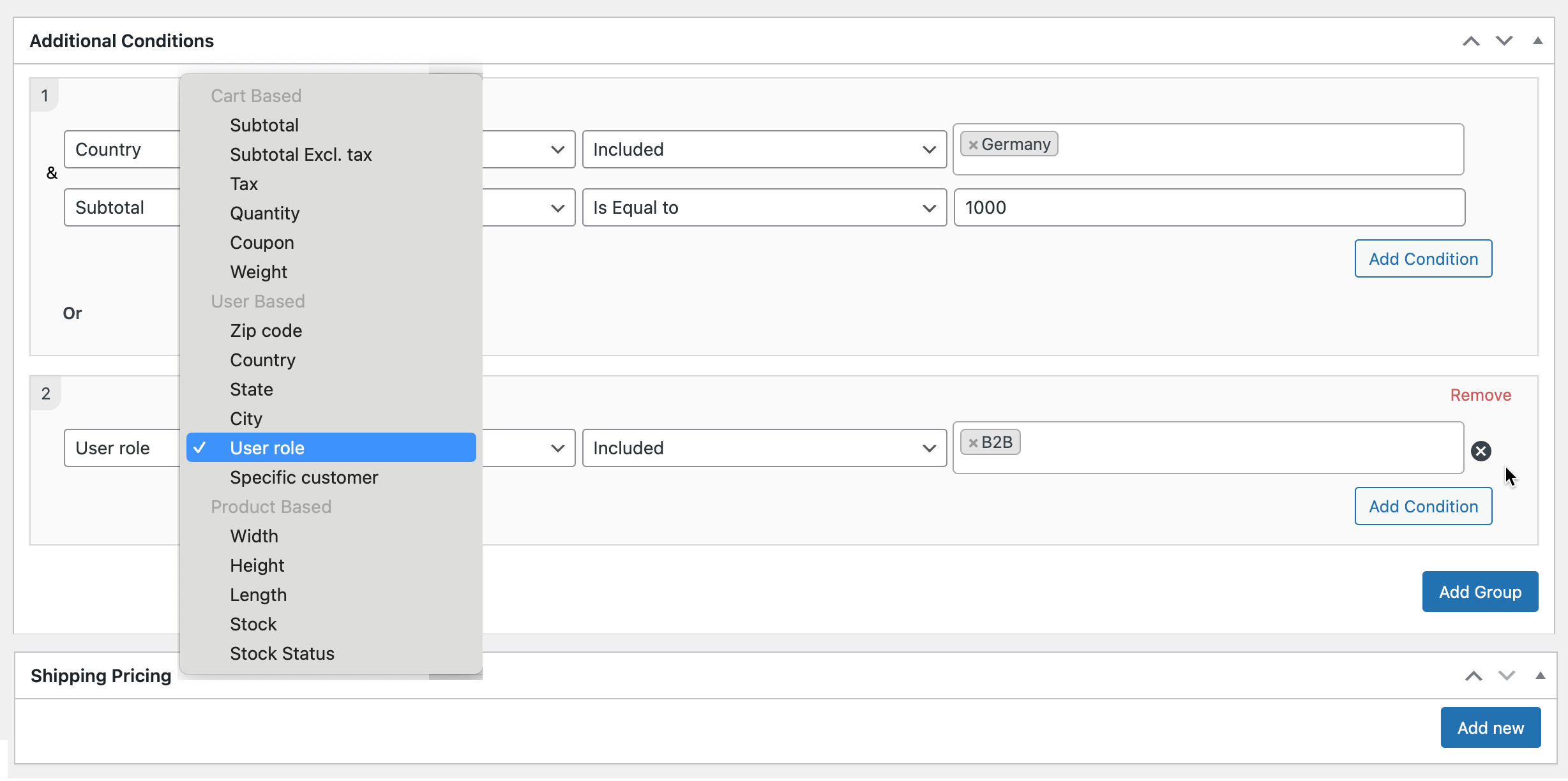Image resolution: width=1568 pixels, height=781 pixels.
Task: Collapse the Shipping Pricing panel
Action: 1540,676
